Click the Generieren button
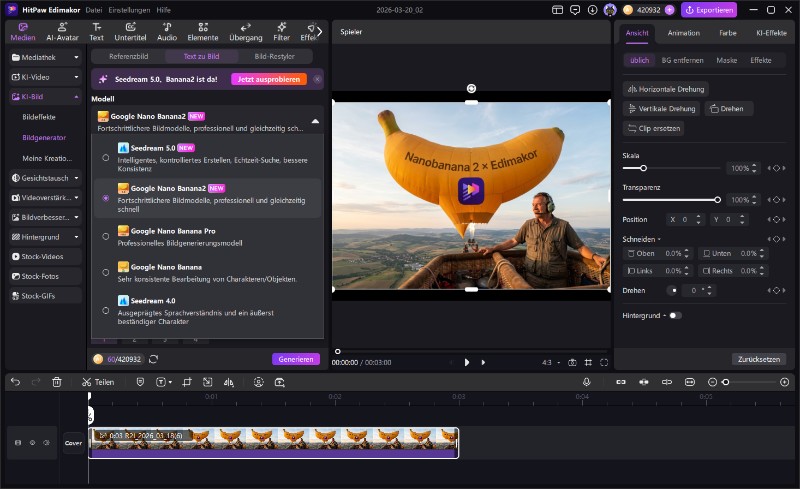 point(296,359)
